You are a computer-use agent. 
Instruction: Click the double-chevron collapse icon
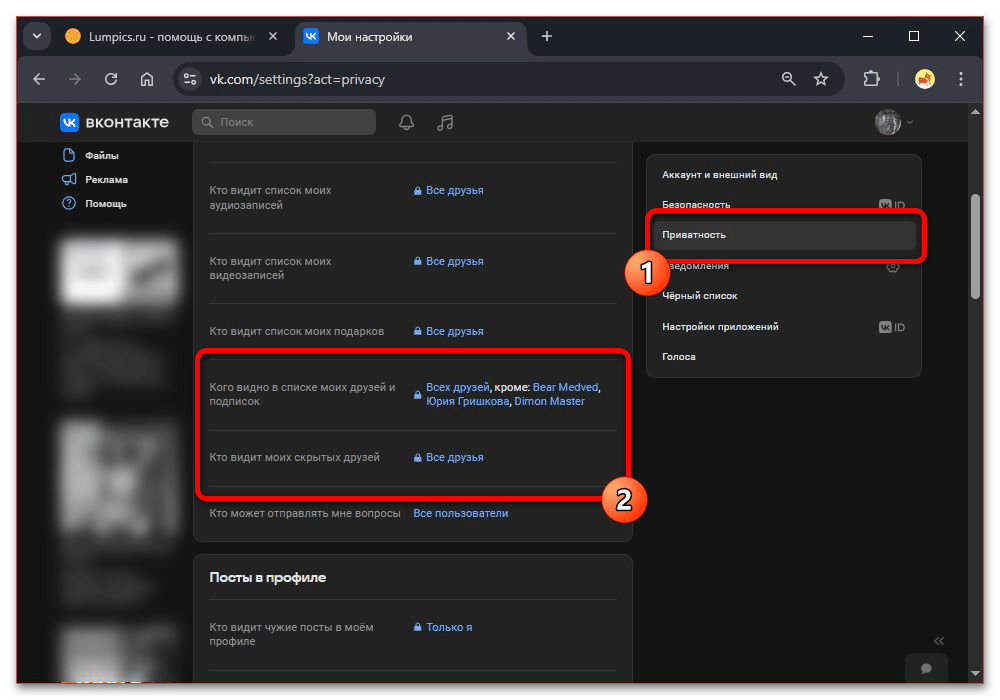pos(939,641)
